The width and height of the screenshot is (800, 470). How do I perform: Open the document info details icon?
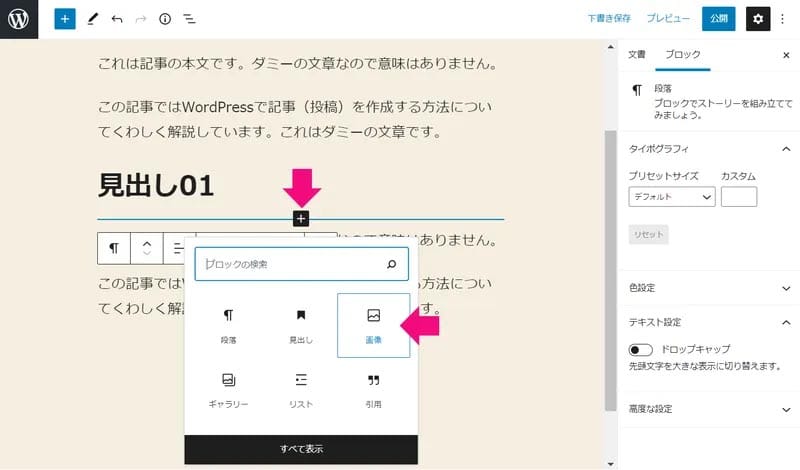[x=165, y=19]
